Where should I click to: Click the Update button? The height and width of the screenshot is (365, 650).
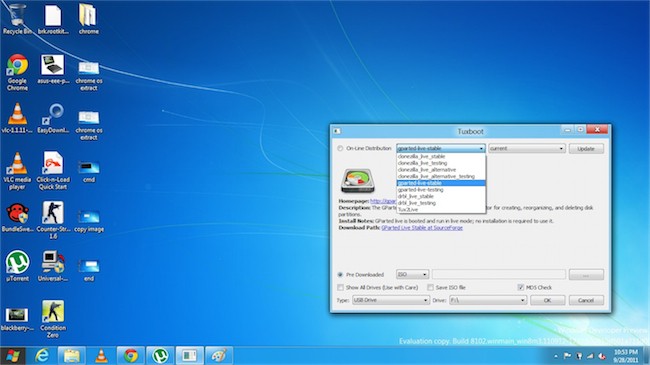[586, 148]
